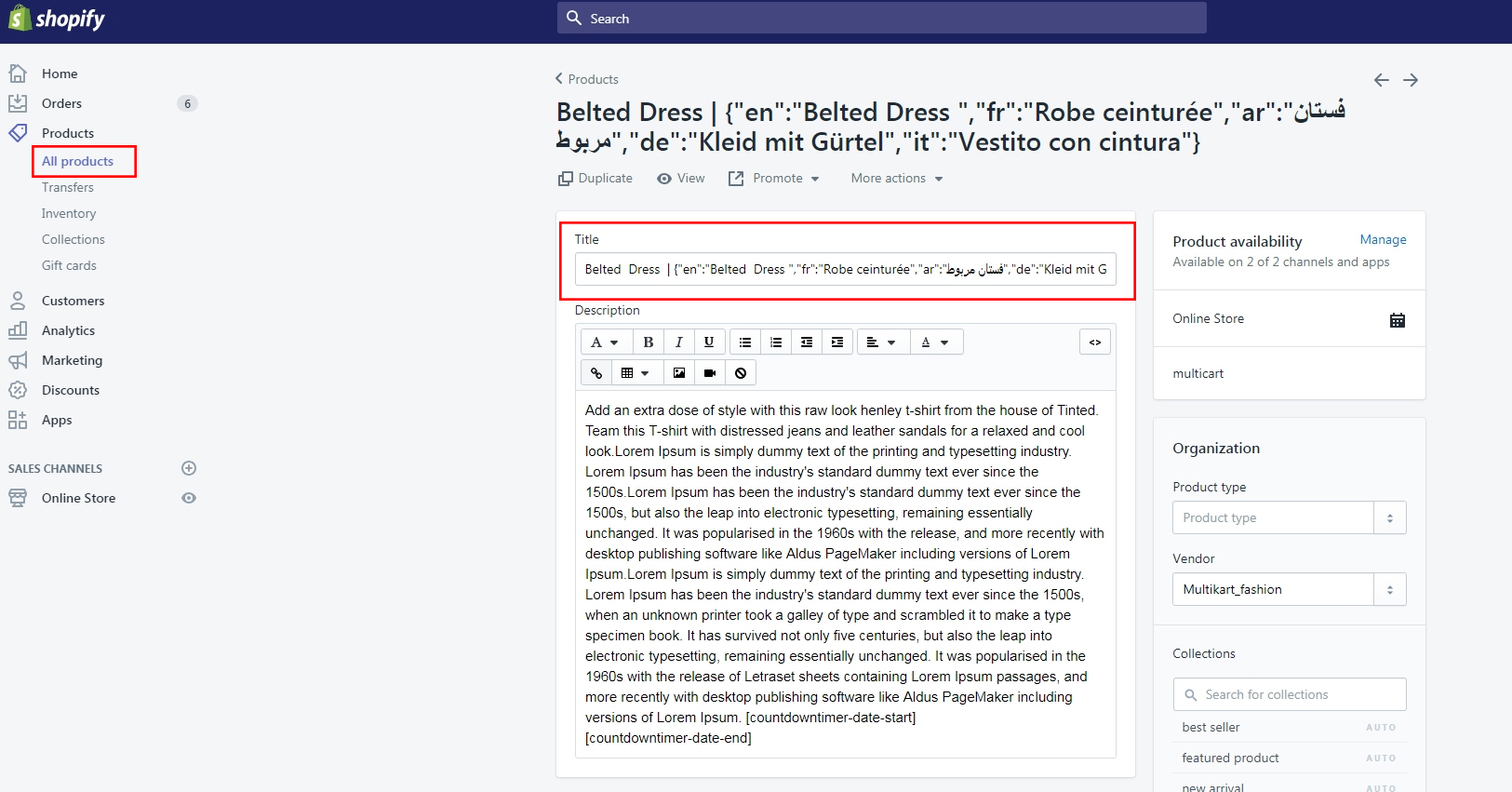Go to Inventory
Image resolution: width=1512 pixels, height=792 pixels.
[x=69, y=213]
